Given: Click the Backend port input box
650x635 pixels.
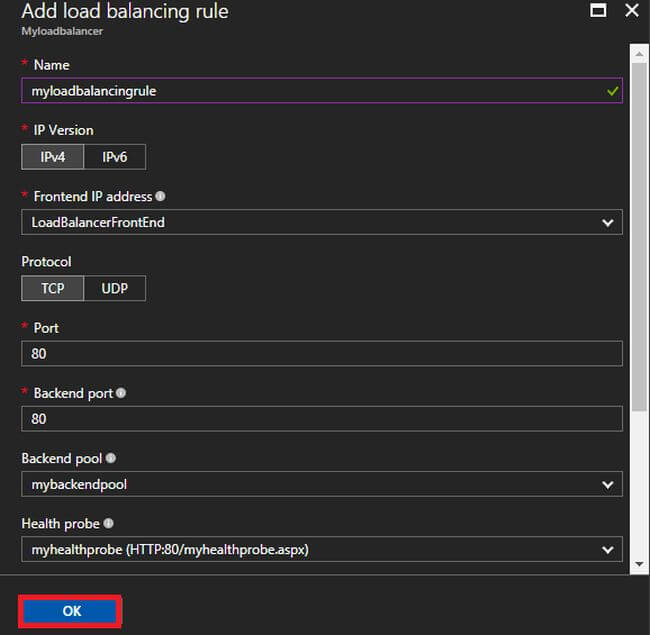Looking at the screenshot, I should [321, 419].
